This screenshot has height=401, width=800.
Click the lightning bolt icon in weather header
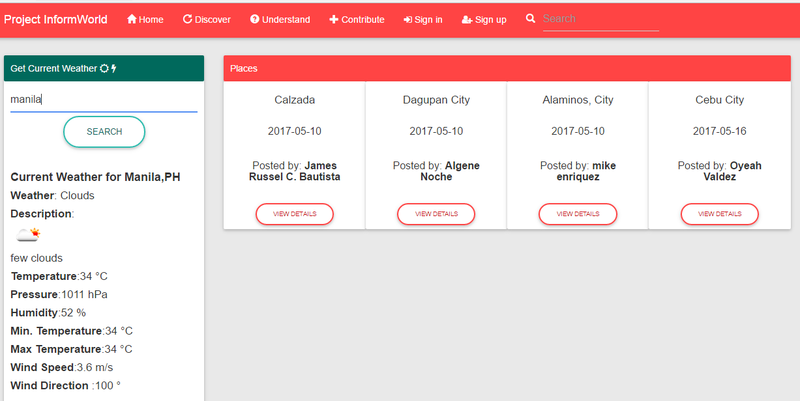pos(114,69)
